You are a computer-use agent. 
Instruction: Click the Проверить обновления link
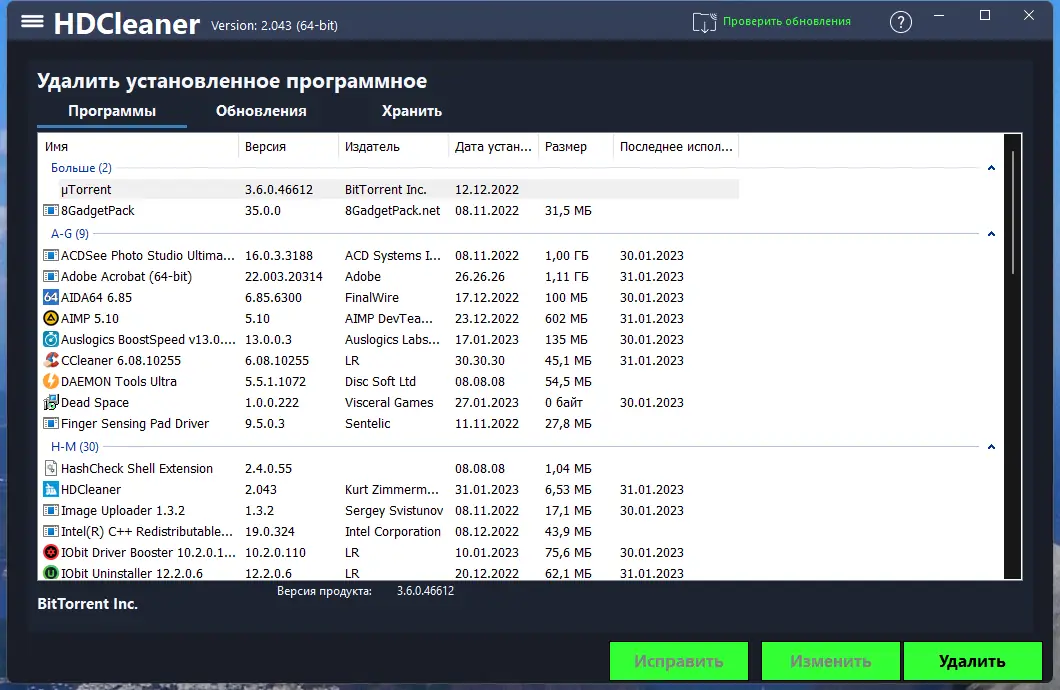coord(787,22)
